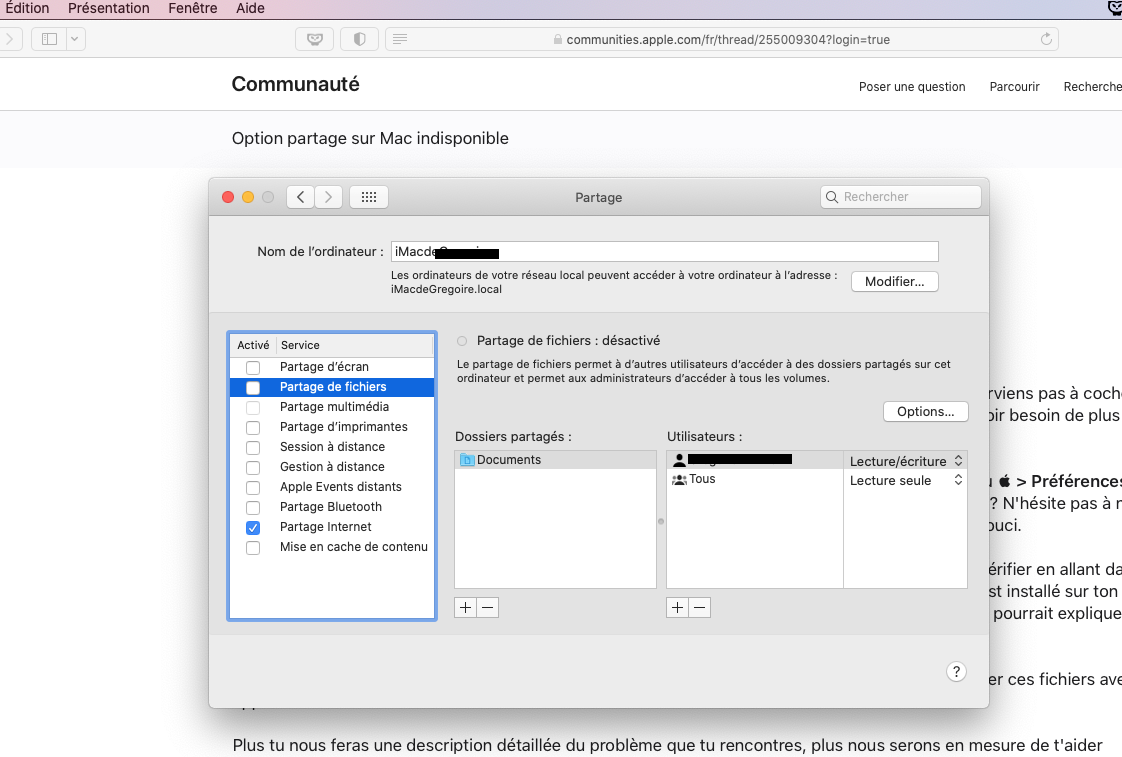Open Lecture/écriture permission dropdown

pyautogui.click(x=906, y=461)
